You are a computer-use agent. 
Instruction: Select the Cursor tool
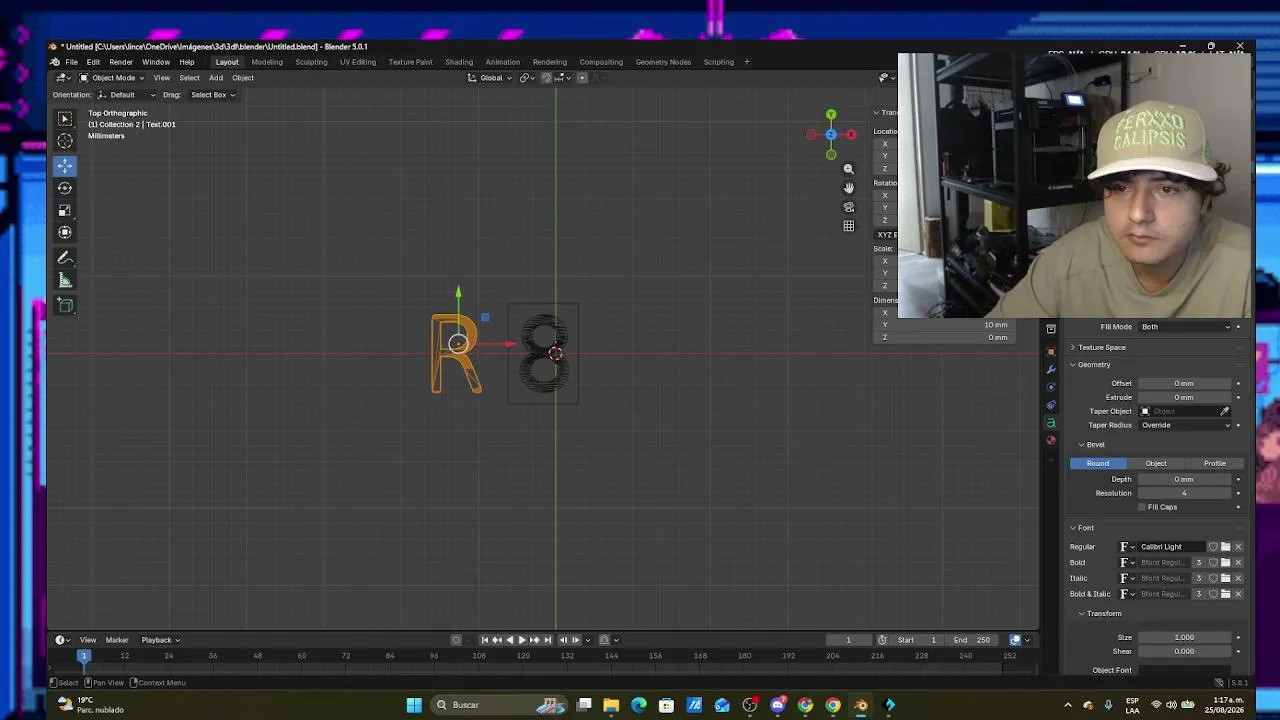(x=65, y=141)
